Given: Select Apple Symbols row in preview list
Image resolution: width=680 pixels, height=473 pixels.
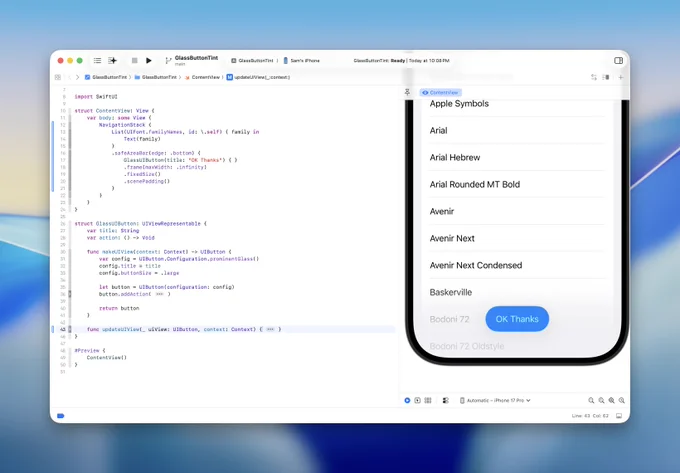Looking at the screenshot, I should (517, 104).
